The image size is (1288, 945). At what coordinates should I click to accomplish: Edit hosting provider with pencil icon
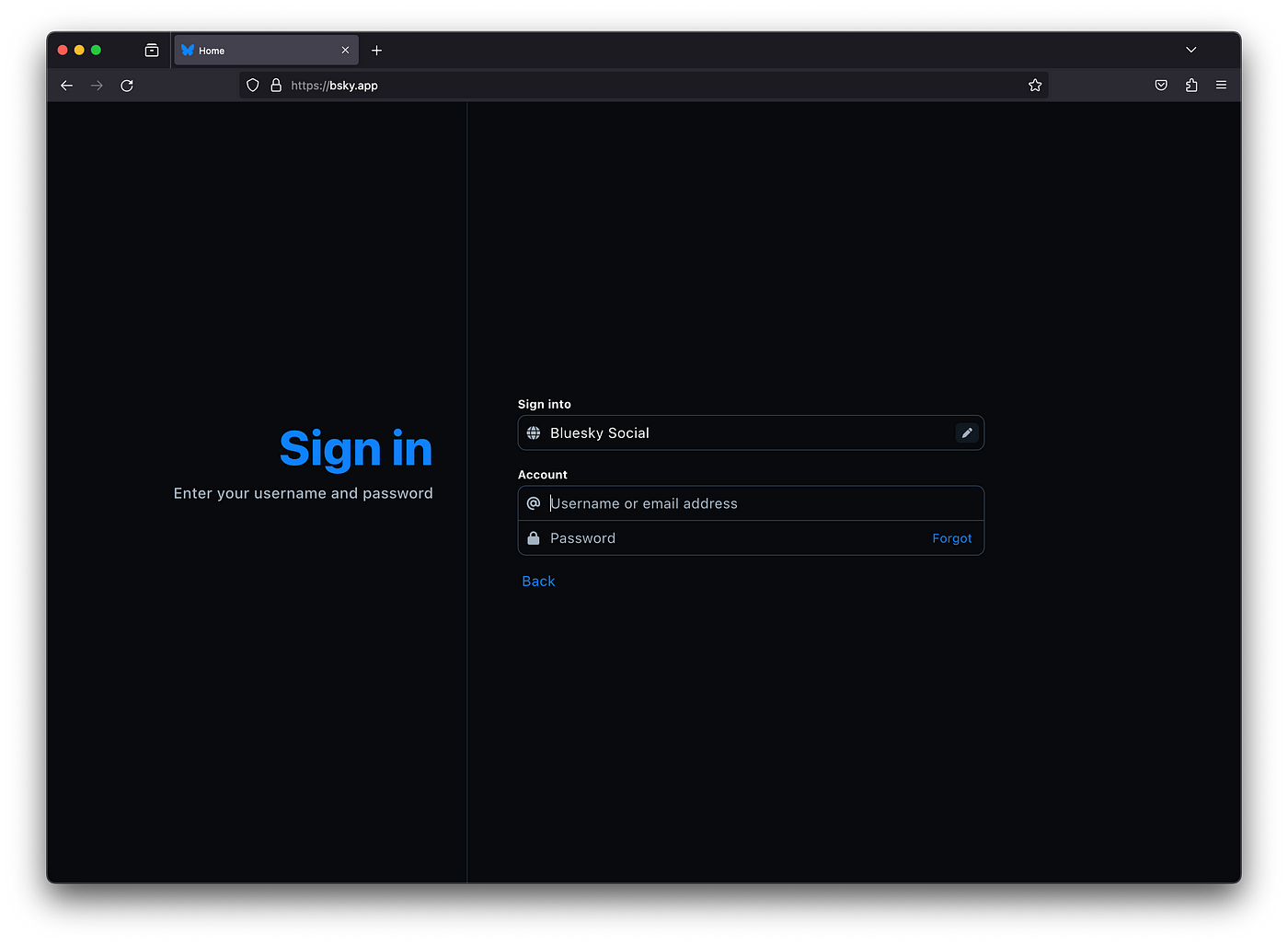coord(967,433)
